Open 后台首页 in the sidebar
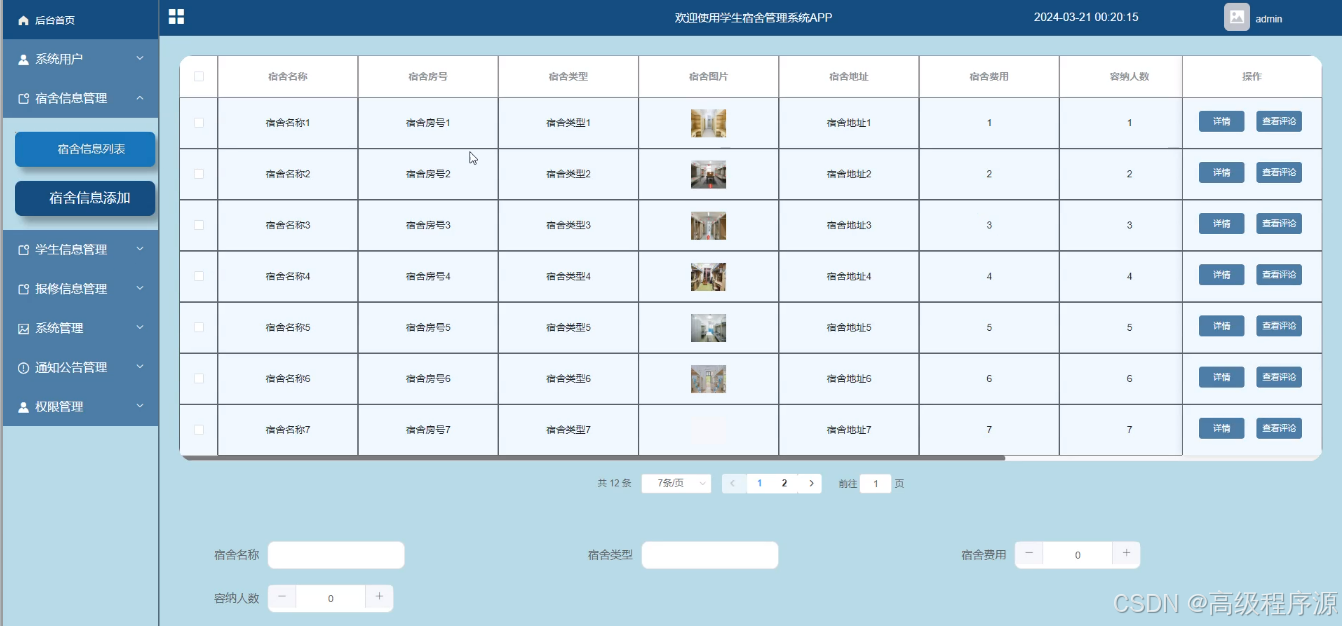Viewport: 1342px width, 626px height. pos(80,20)
